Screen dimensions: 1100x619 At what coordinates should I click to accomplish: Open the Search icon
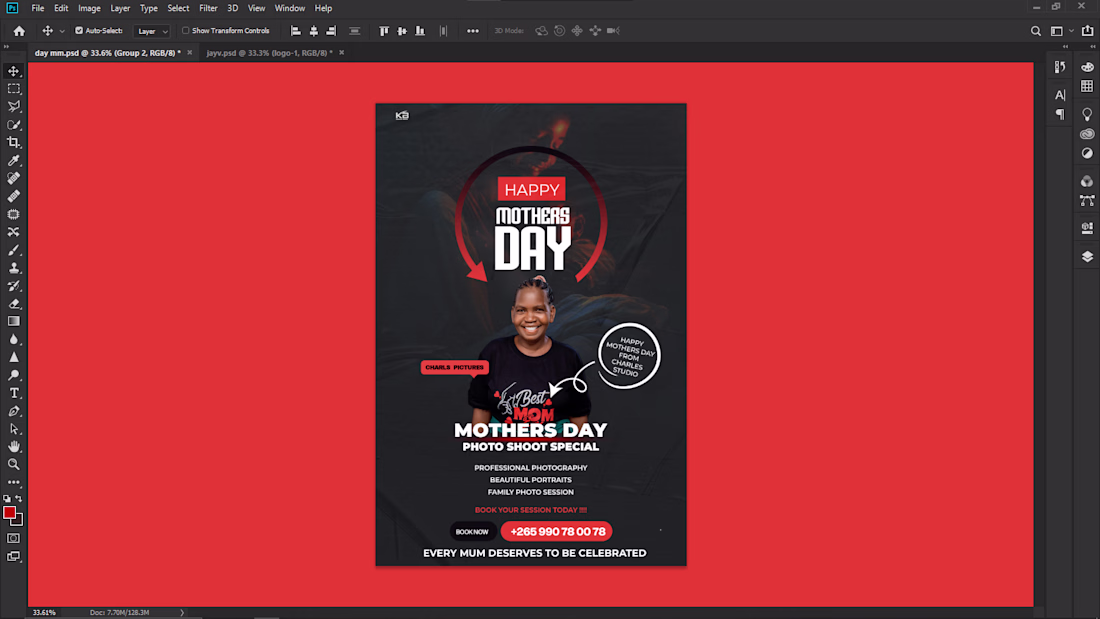pos(1035,31)
